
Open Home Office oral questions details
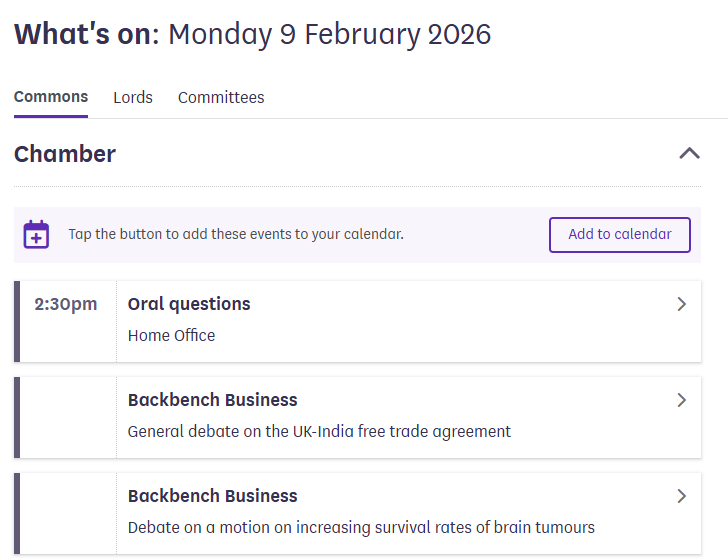(171, 335)
